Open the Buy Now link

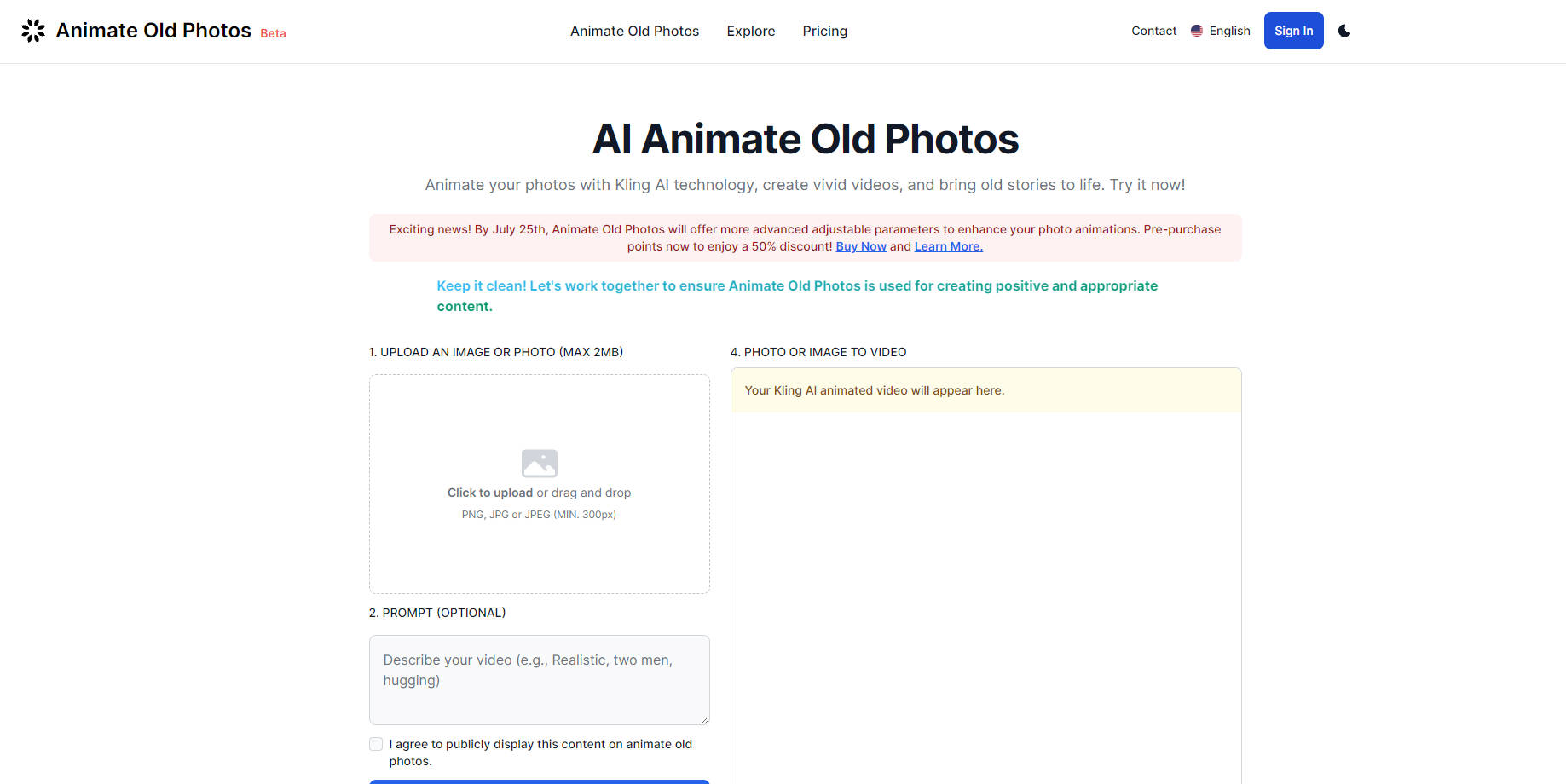pyautogui.click(x=860, y=246)
